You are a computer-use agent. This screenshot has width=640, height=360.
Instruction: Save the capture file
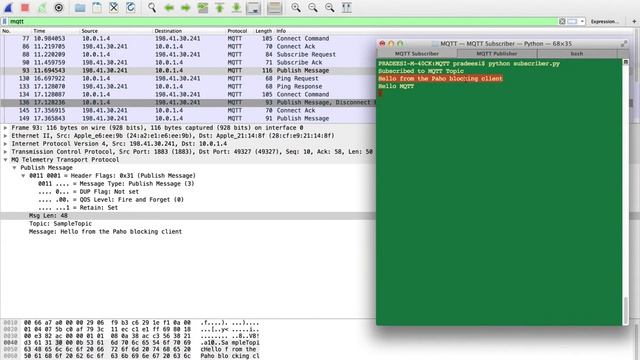click(97, 7)
